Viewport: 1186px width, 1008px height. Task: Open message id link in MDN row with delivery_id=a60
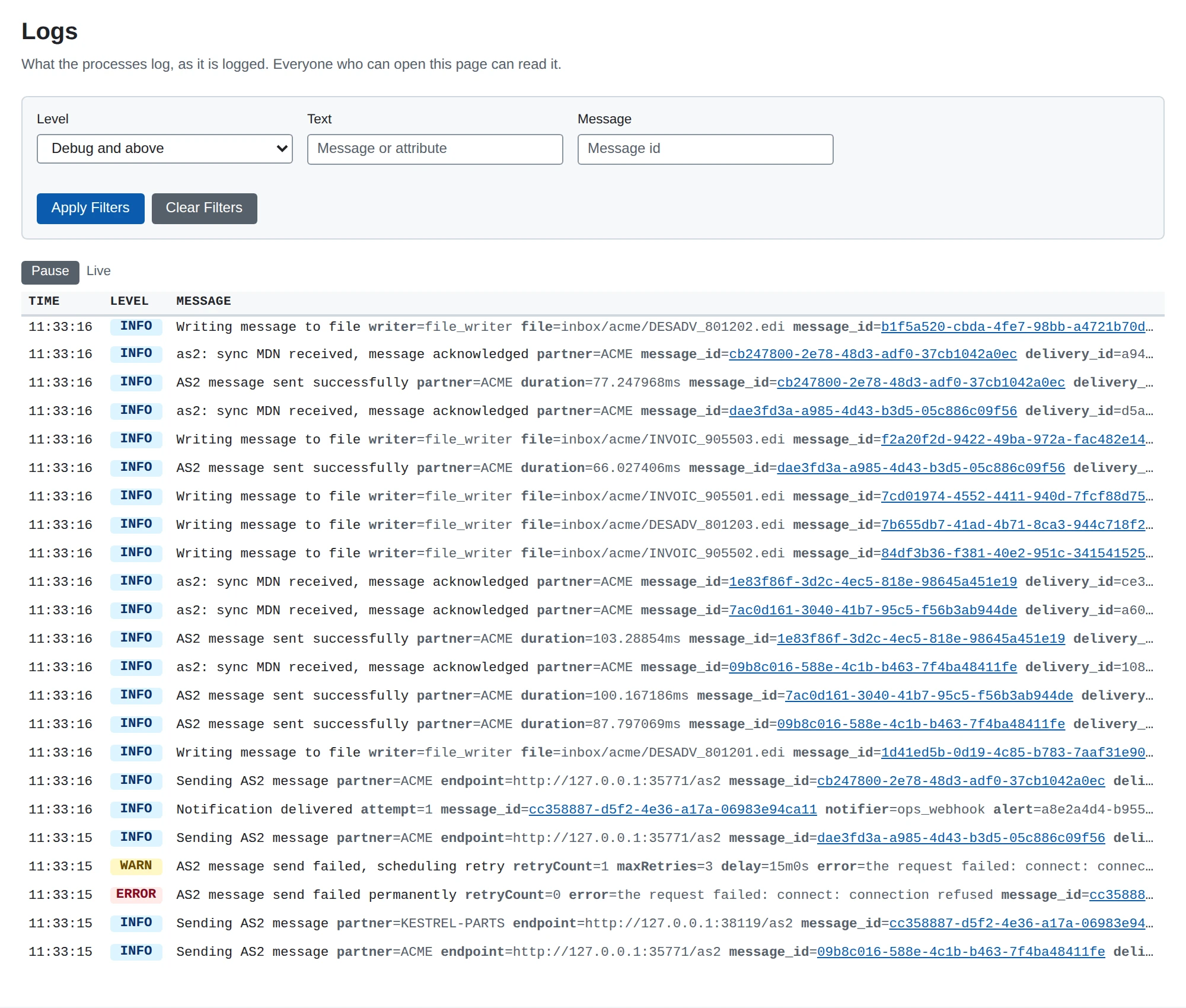click(x=873, y=610)
